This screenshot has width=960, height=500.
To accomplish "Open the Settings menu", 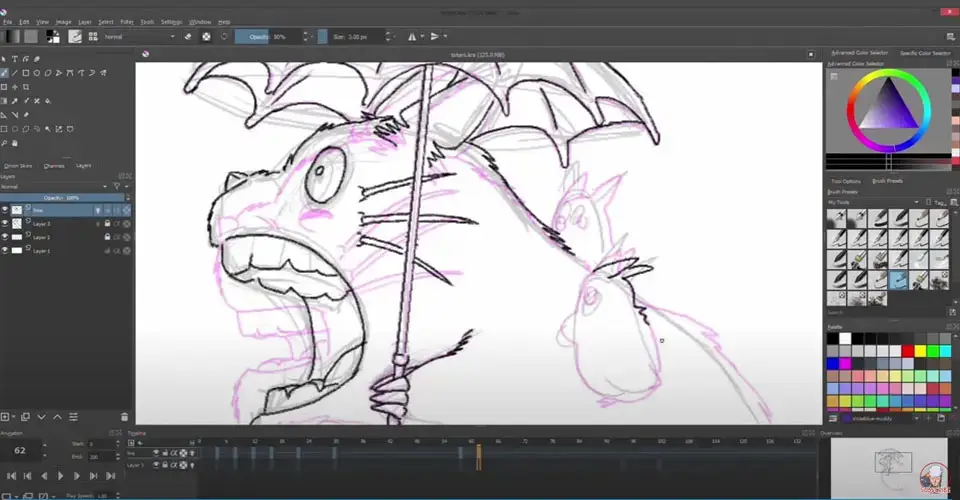I will [171, 22].
